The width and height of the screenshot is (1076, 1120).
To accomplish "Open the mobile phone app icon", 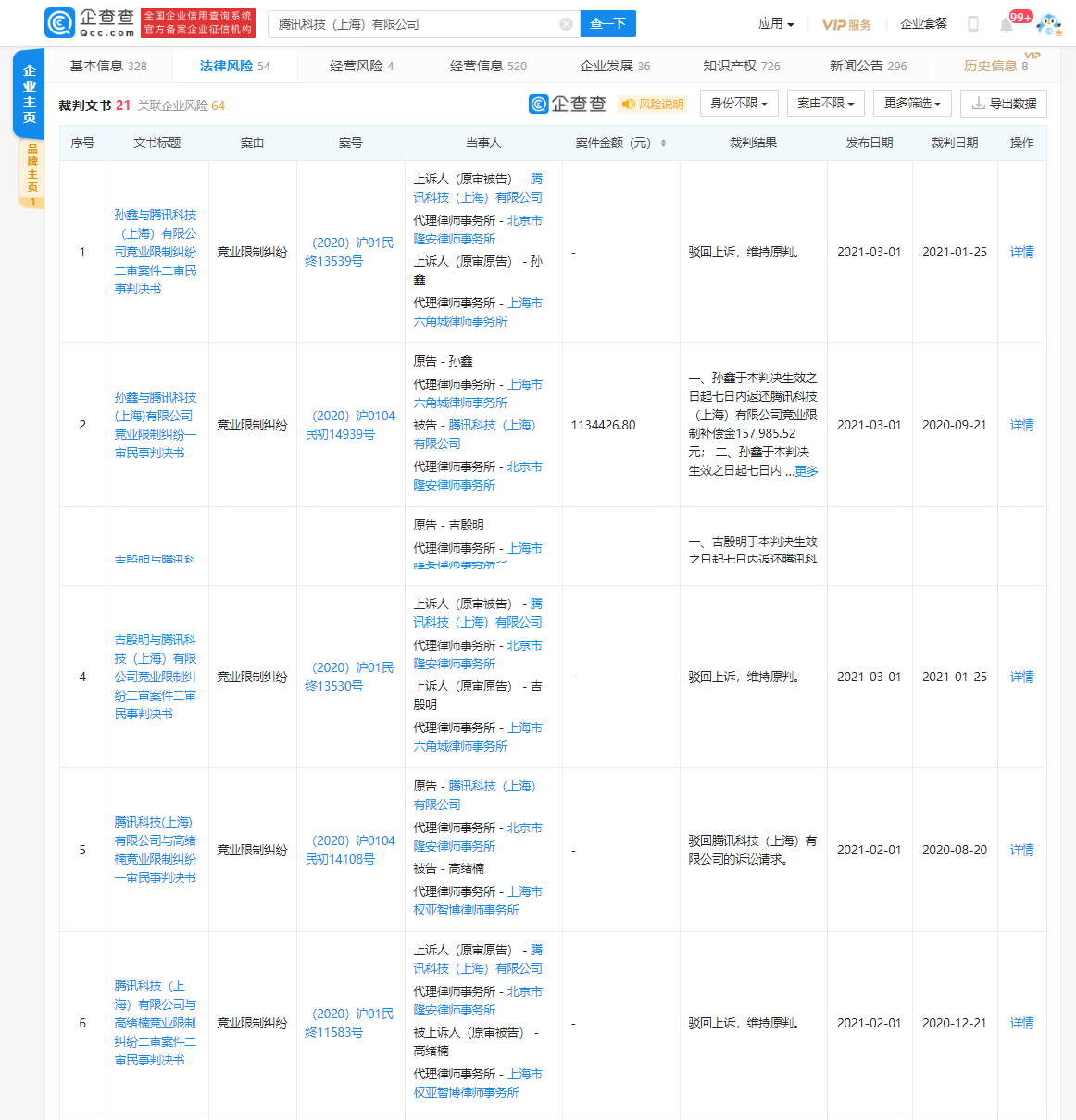I will pyautogui.click(x=973, y=24).
